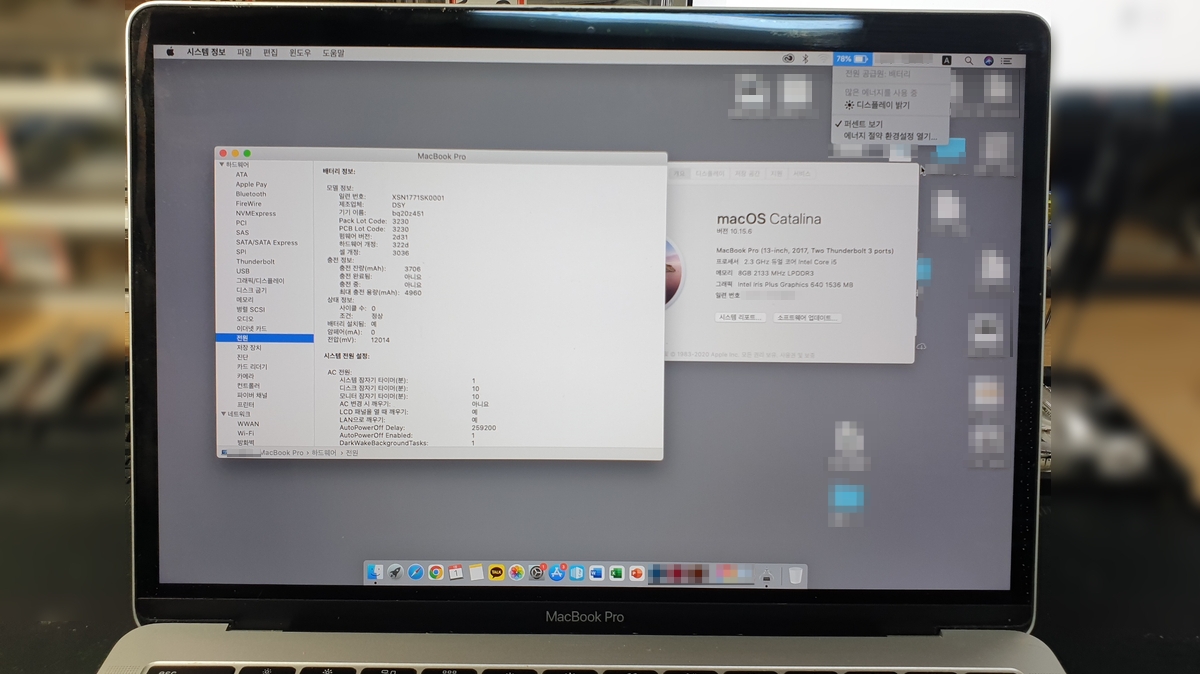The width and height of the screenshot is (1200, 674).
Task: Switch to 지원 tab in About window
Action: coord(777,173)
